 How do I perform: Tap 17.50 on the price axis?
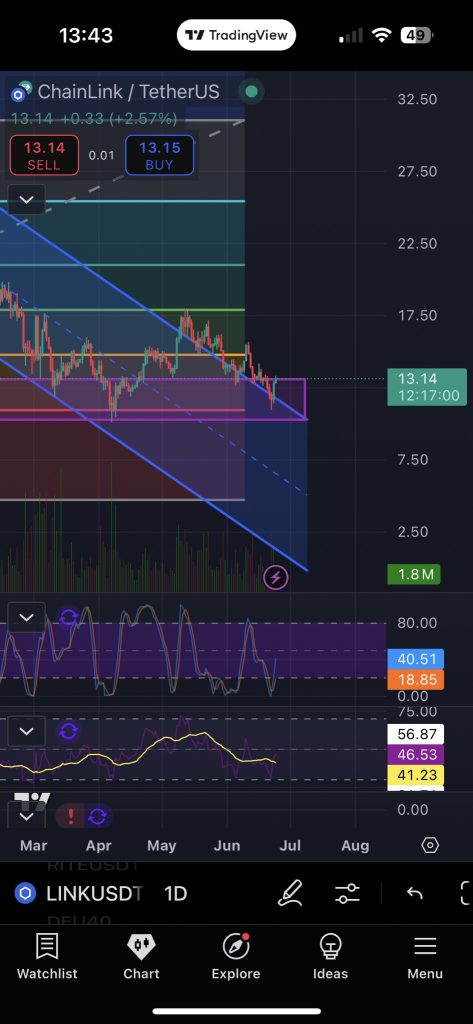pos(417,315)
